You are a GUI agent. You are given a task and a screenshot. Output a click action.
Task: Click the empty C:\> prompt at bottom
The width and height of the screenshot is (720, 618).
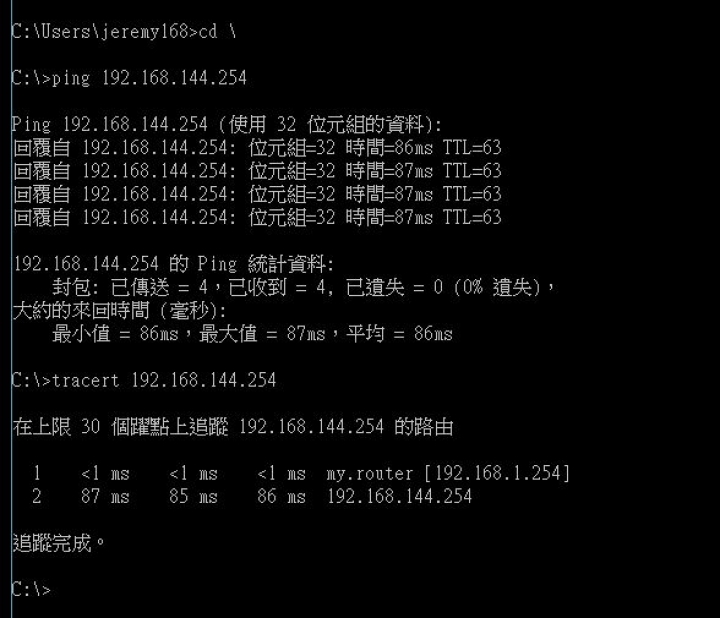[x=31, y=590]
